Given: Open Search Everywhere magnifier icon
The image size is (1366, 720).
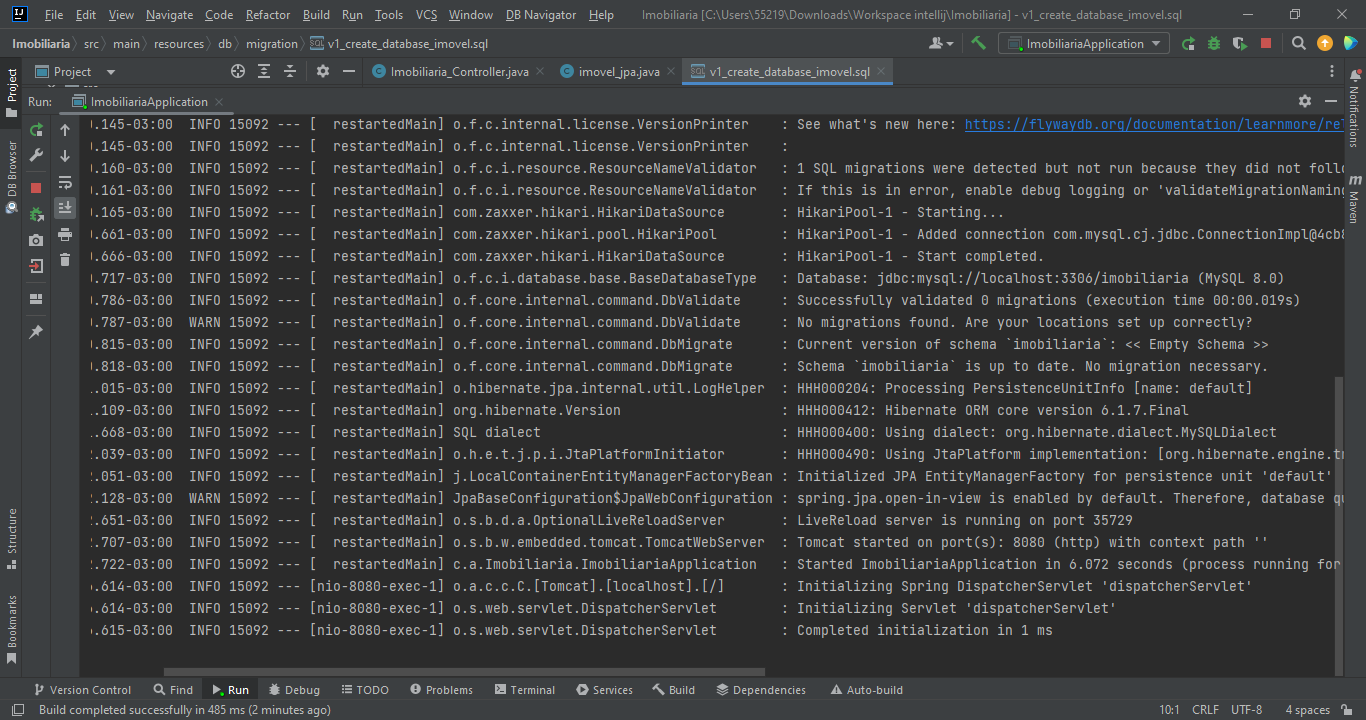Looking at the screenshot, I should [1299, 43].
